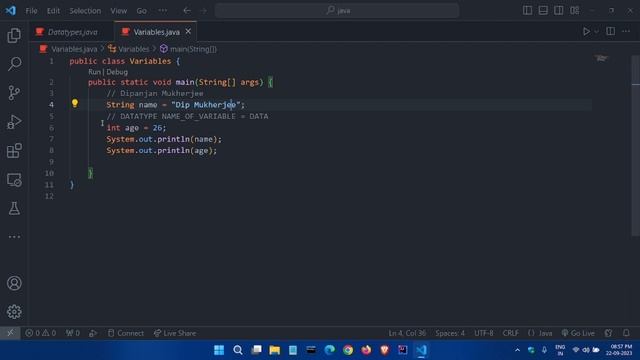Click Ln 4, Col 36 cursor position

407,333
